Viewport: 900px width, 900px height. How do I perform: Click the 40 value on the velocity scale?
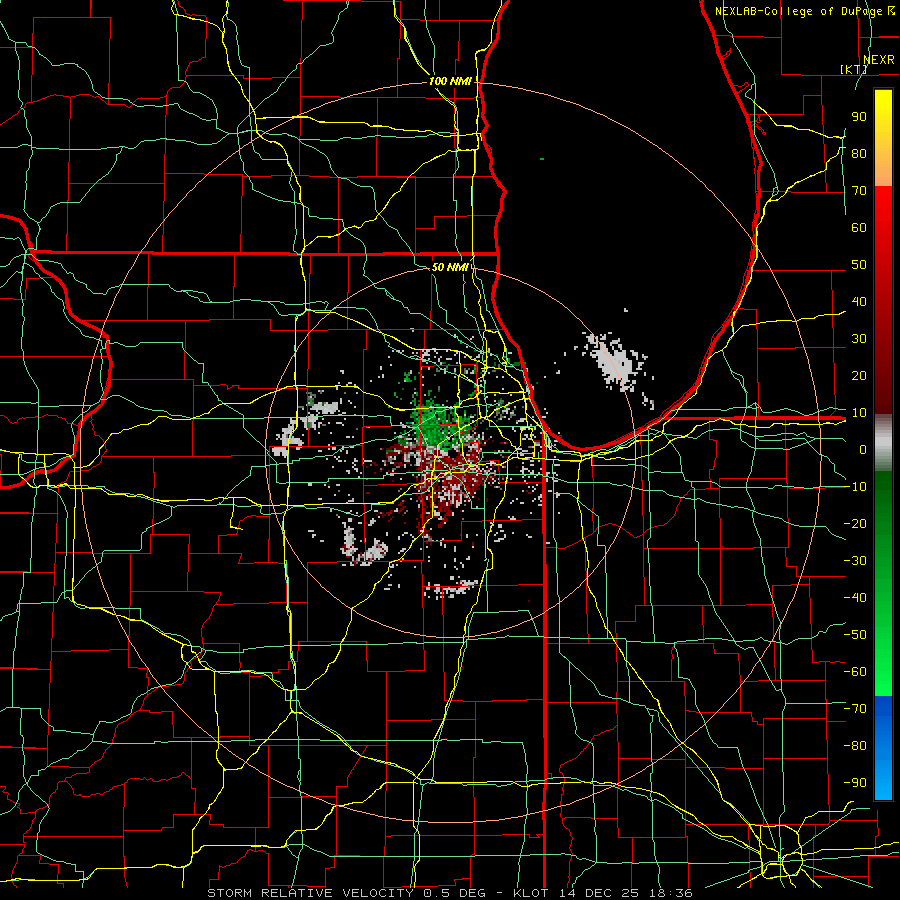pyautogui.click(x=859, y=302)
